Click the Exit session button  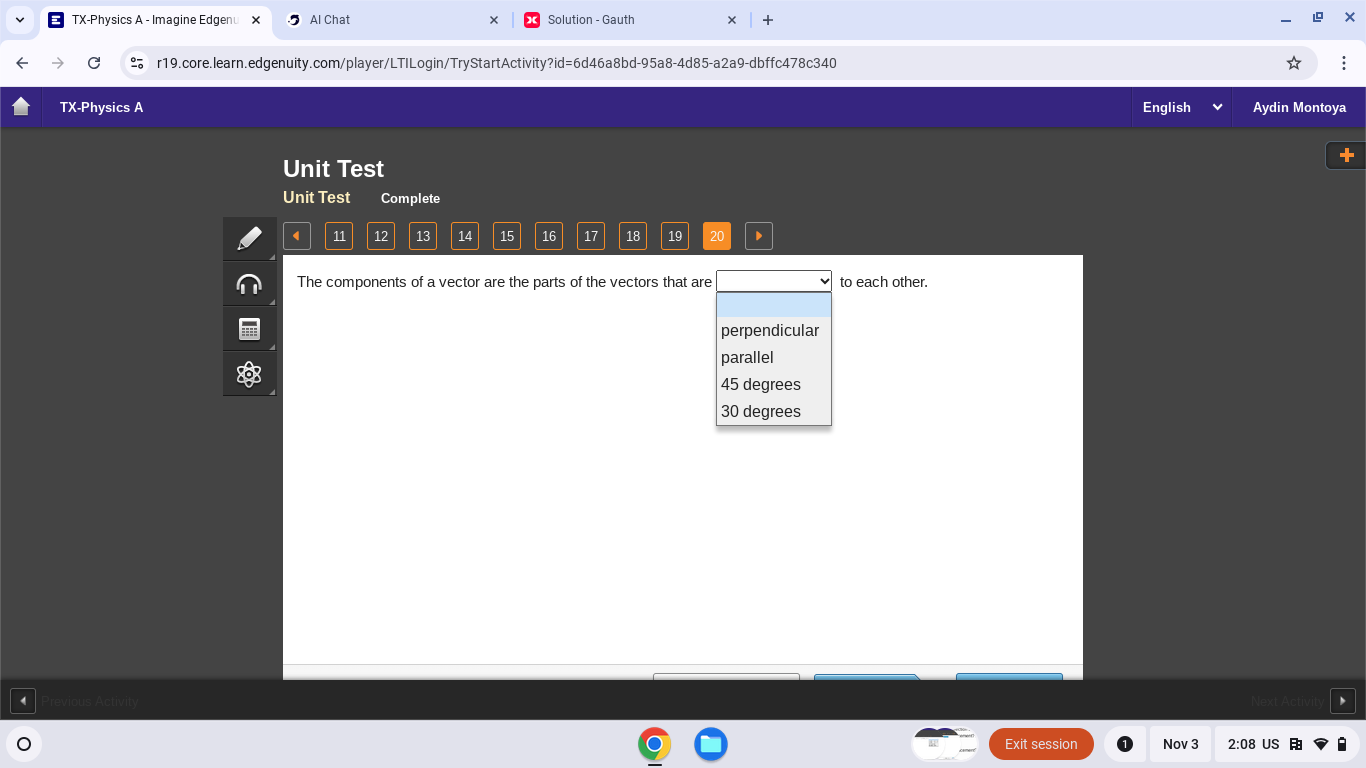pos(1041,744)
